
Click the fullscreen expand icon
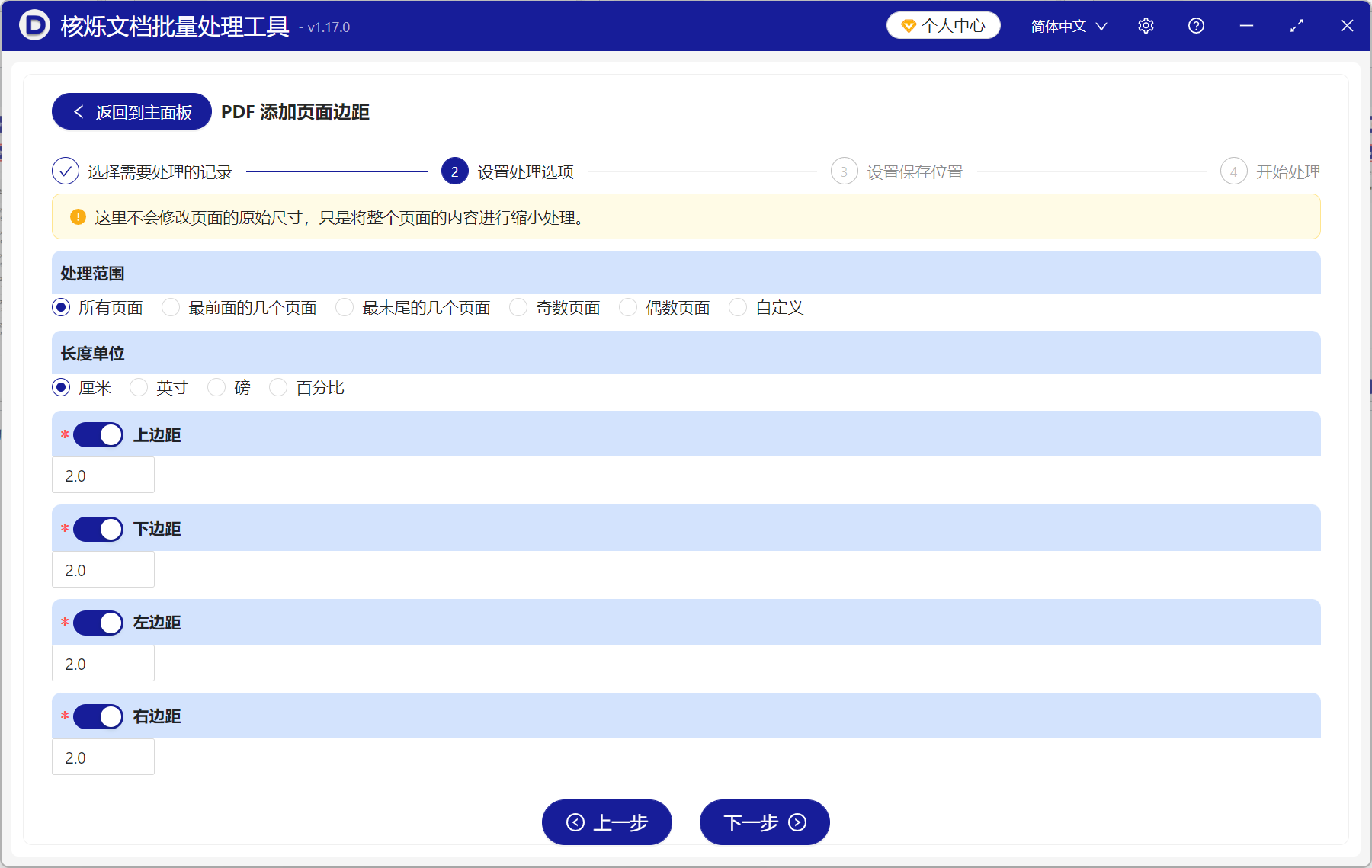click(1297, 25)
